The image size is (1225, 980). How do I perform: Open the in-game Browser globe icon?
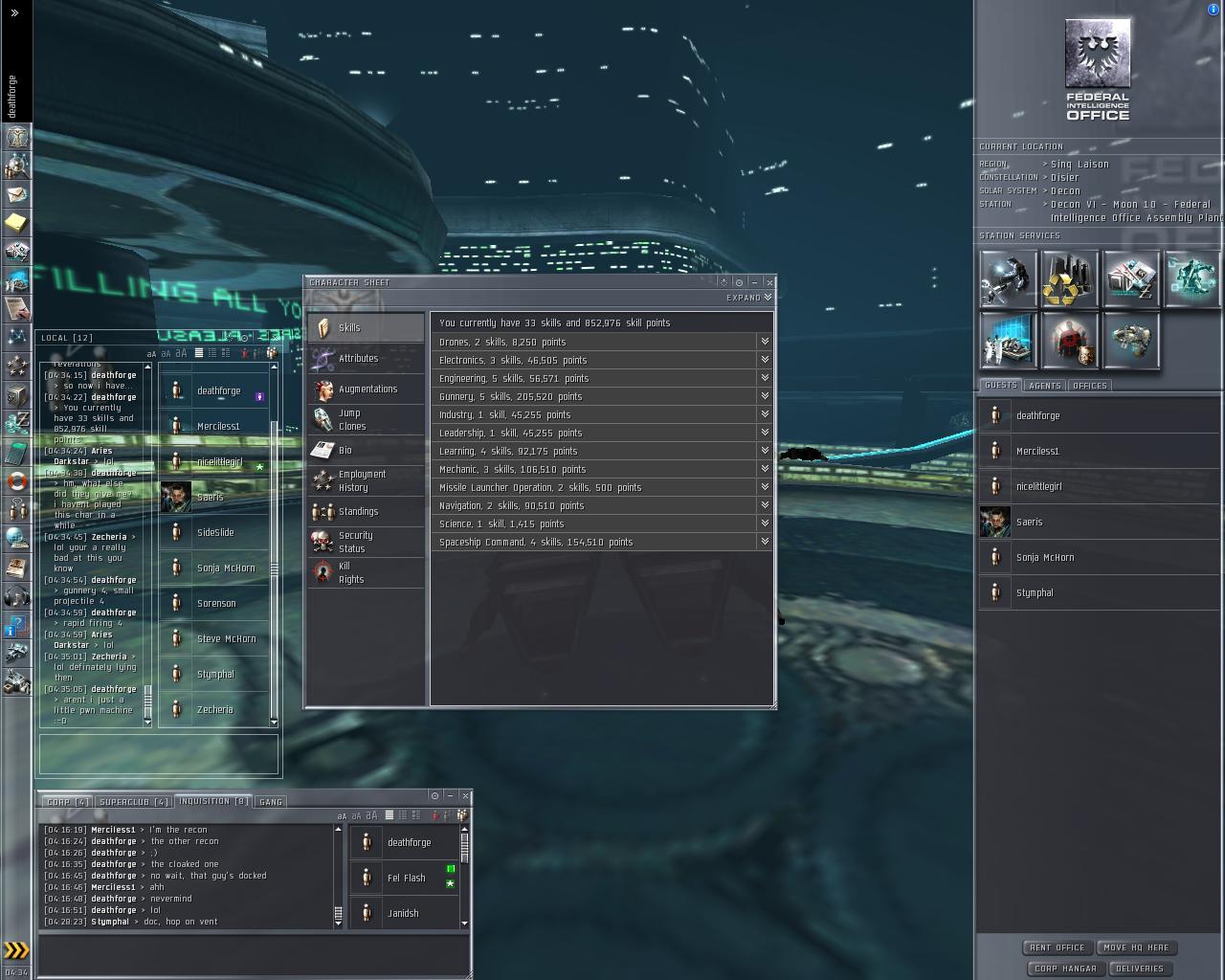[16, 538]
